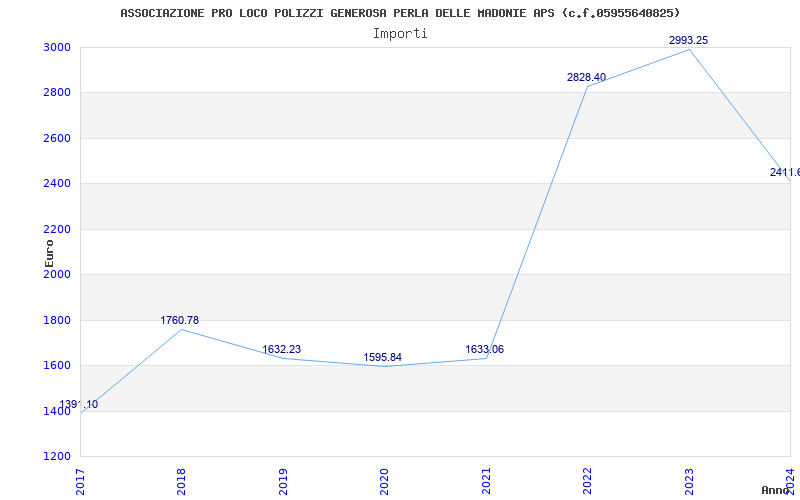Click the 2400 y-axis tick label
This screenshot has height=500, width=800.
coord(57,184)
